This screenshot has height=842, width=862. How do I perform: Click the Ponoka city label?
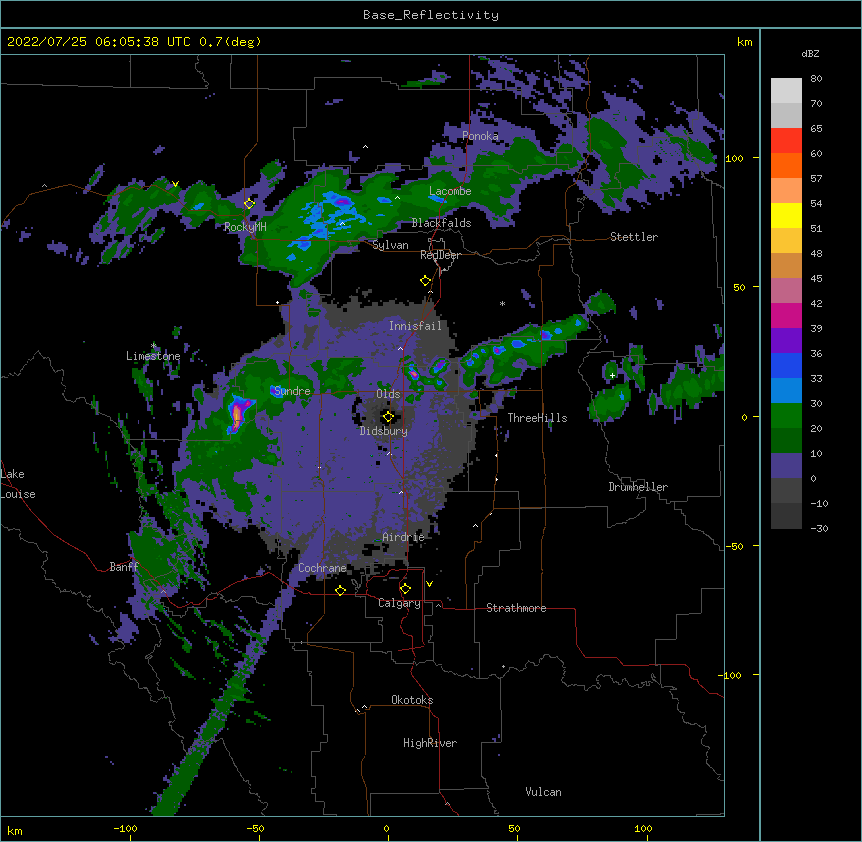coord(480,136)
